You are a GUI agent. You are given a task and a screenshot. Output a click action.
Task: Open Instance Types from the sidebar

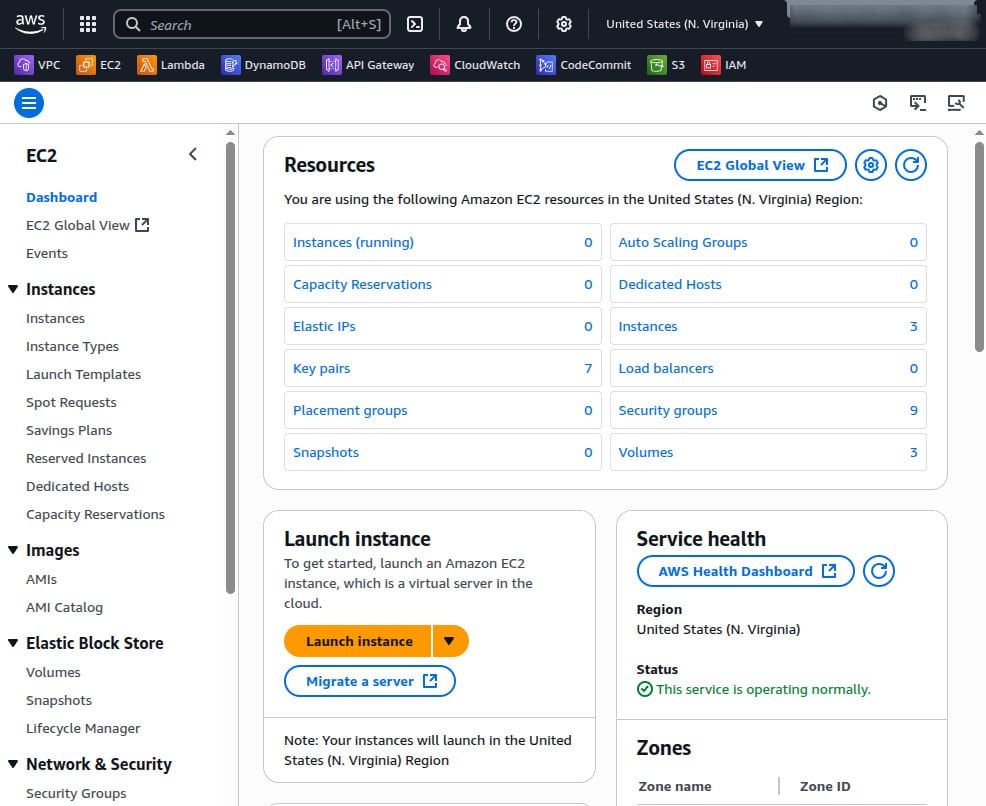(x=72, y=346)
